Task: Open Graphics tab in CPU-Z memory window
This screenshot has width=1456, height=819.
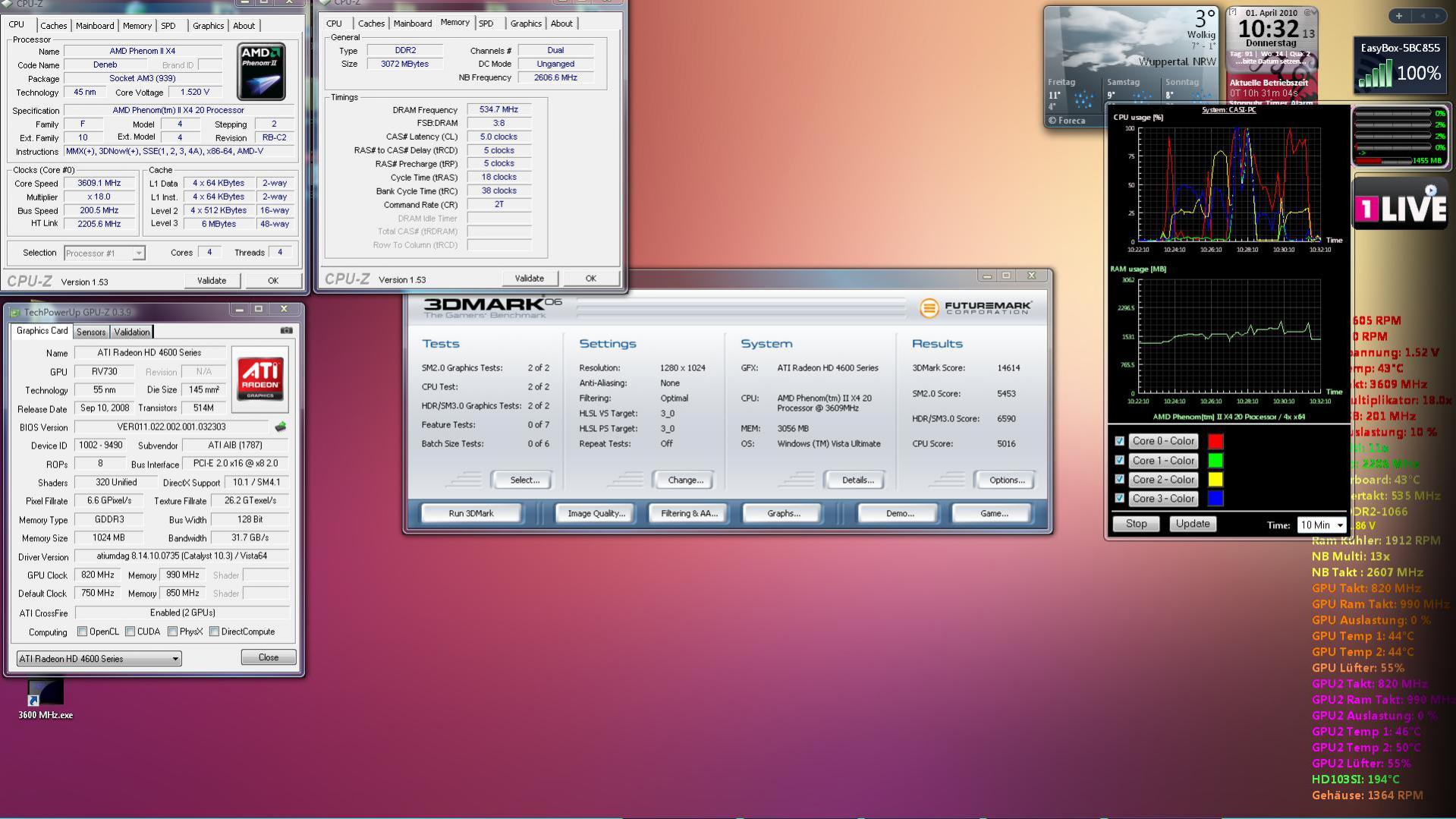Action: [526, 24]
